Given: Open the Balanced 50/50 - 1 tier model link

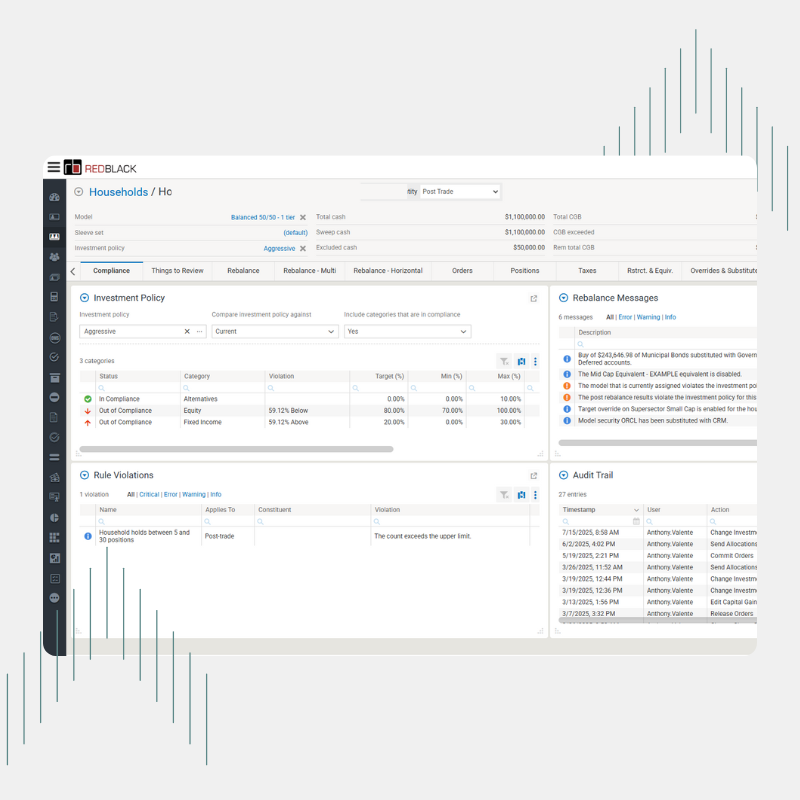Looking at the screenshot, I should pyautogui.click(x=263, y=217).
